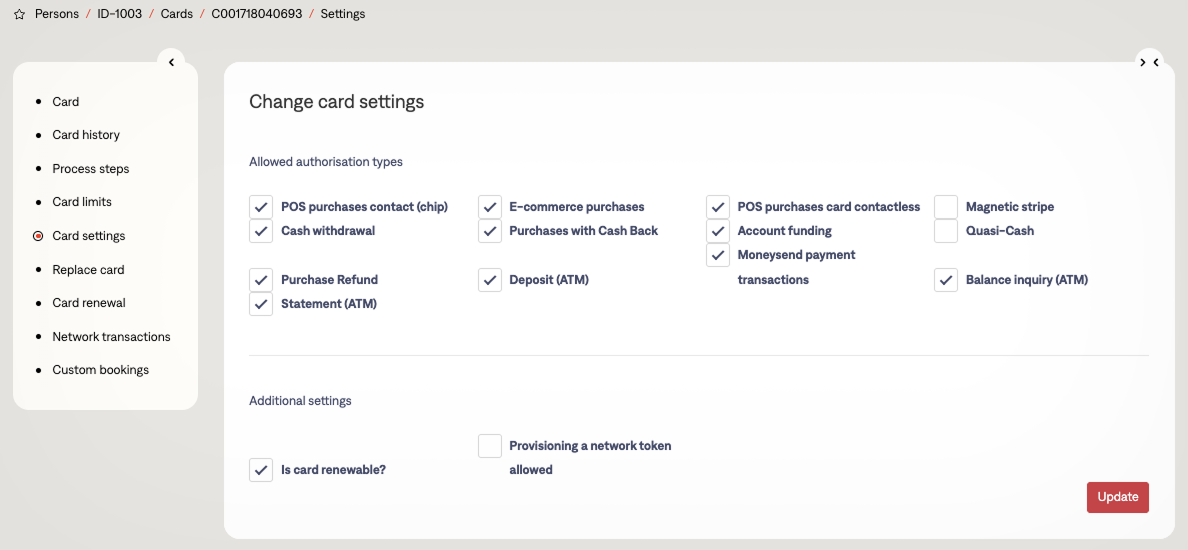
Task: Toggle E-commerce purchases checkbox
Action: (490, 207)
